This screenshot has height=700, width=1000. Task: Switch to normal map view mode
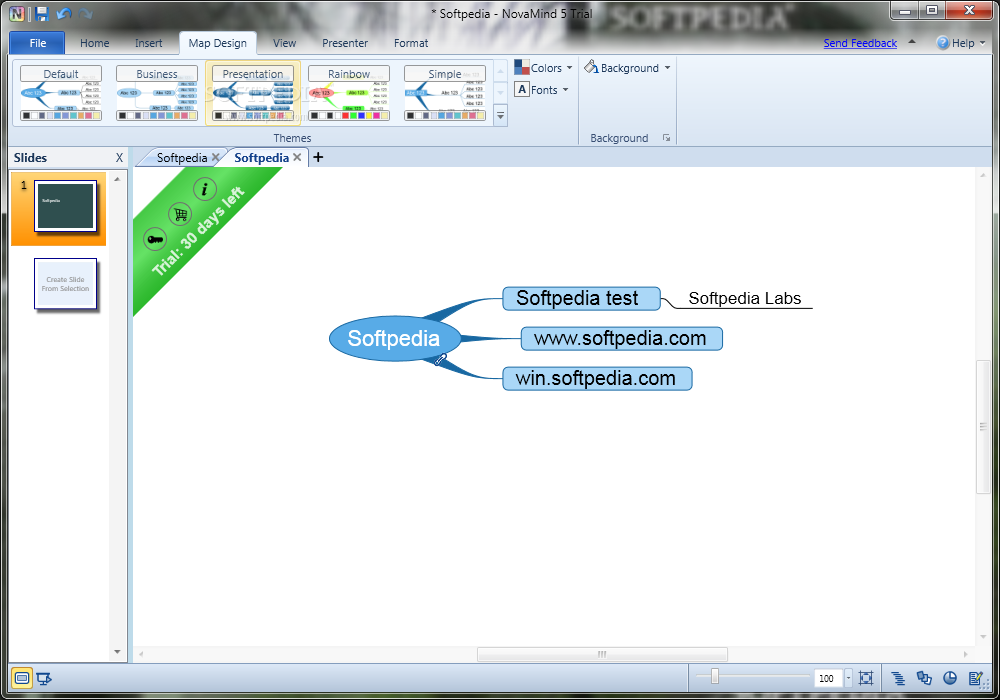pos(22,678)
